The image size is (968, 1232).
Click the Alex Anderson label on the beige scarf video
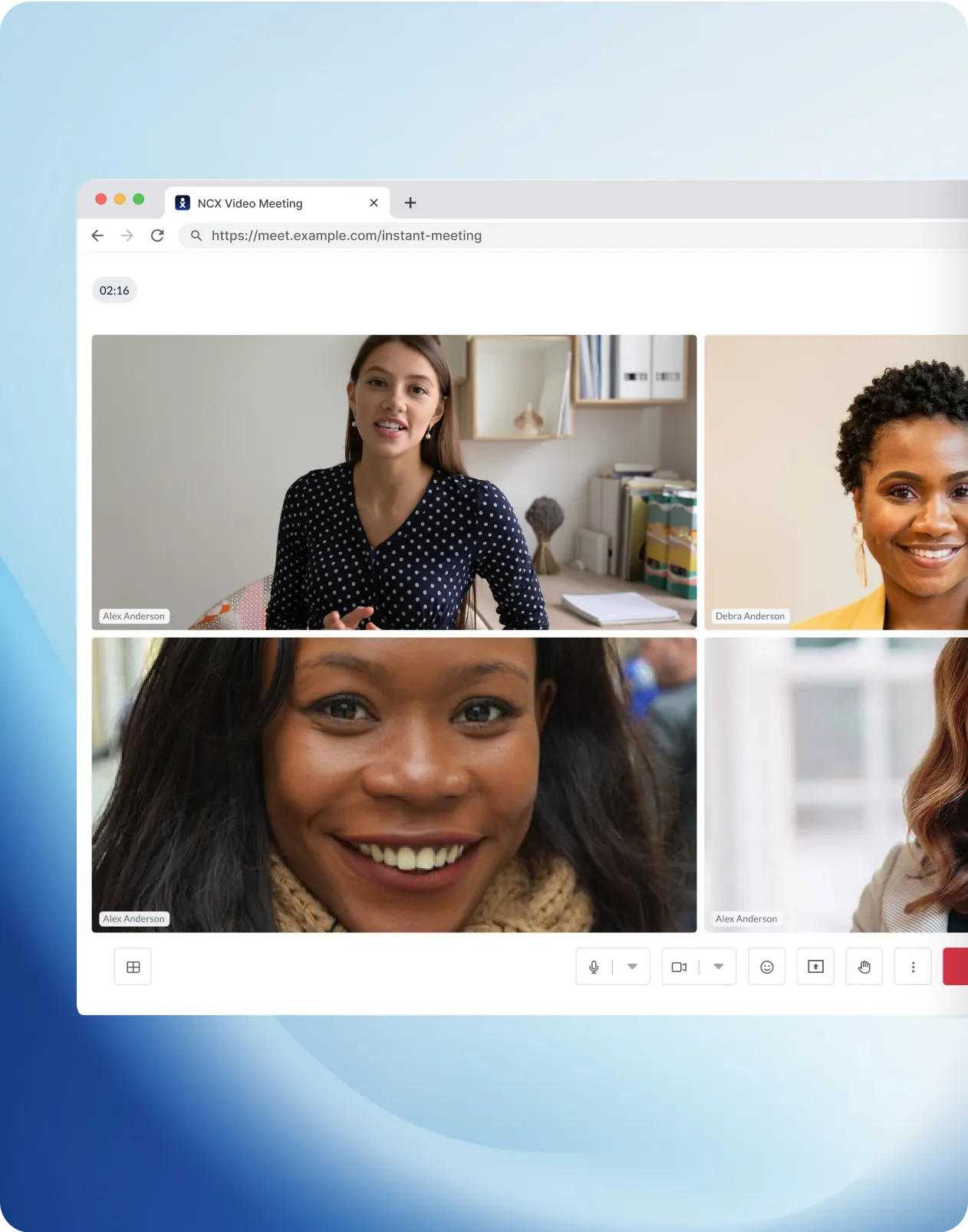pyautogui.click(x=133, y=919)
